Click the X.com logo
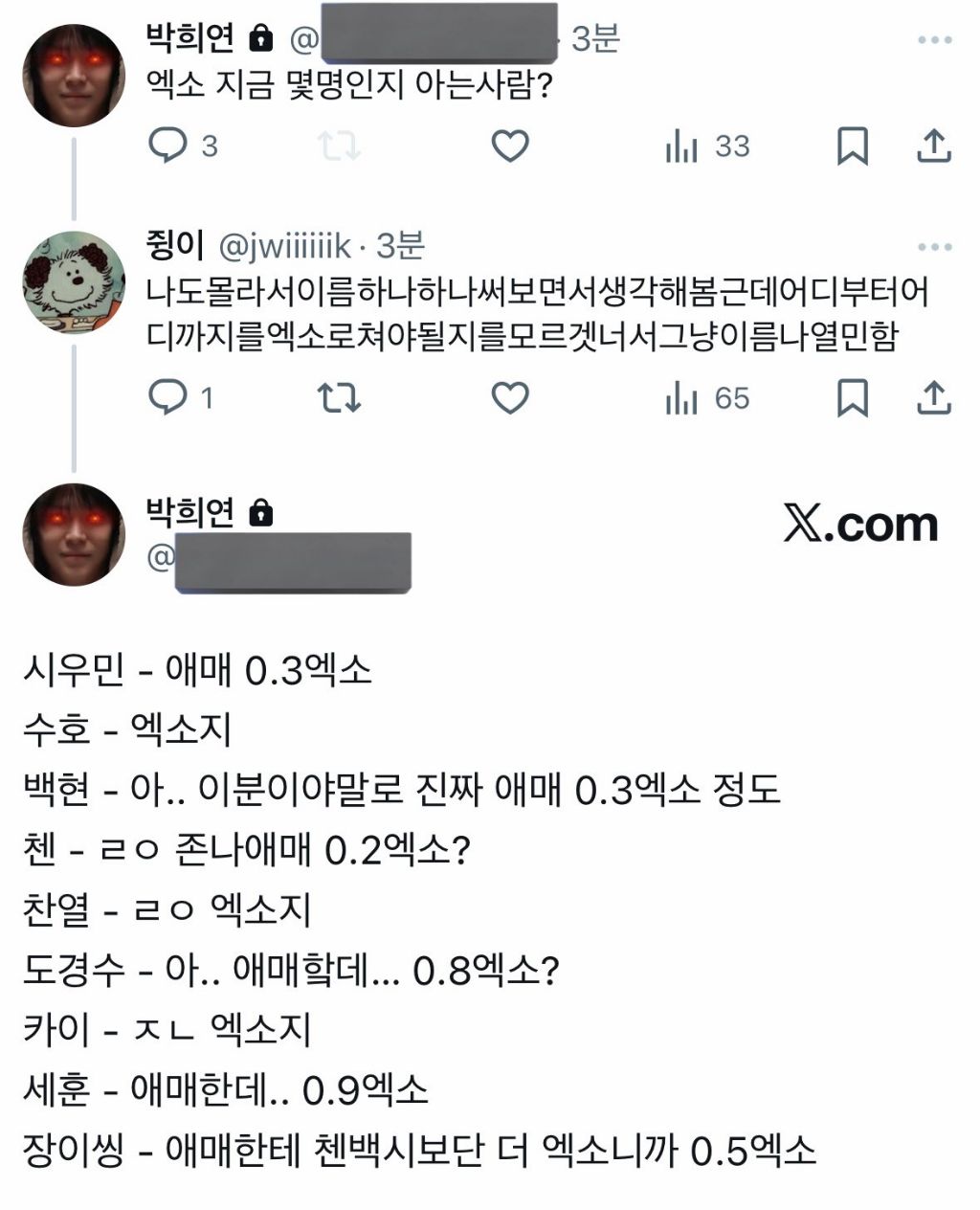The width and height of the screenshot is (980, 1210). tap(860, 524)
